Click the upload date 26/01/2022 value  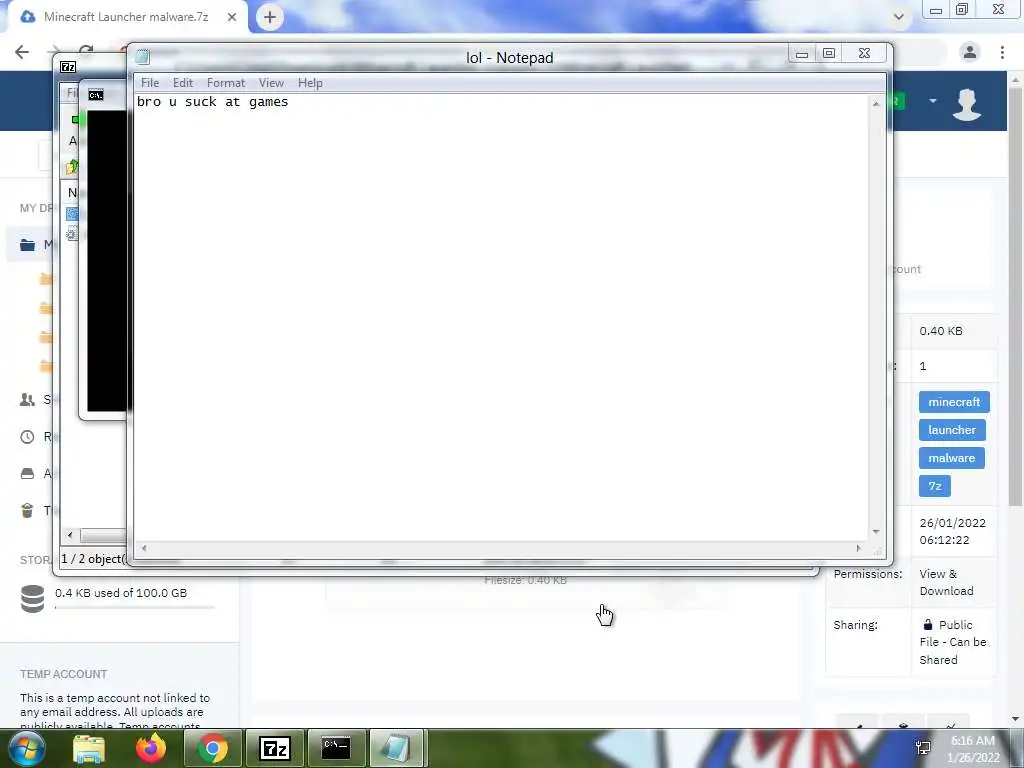pos(952,532)
